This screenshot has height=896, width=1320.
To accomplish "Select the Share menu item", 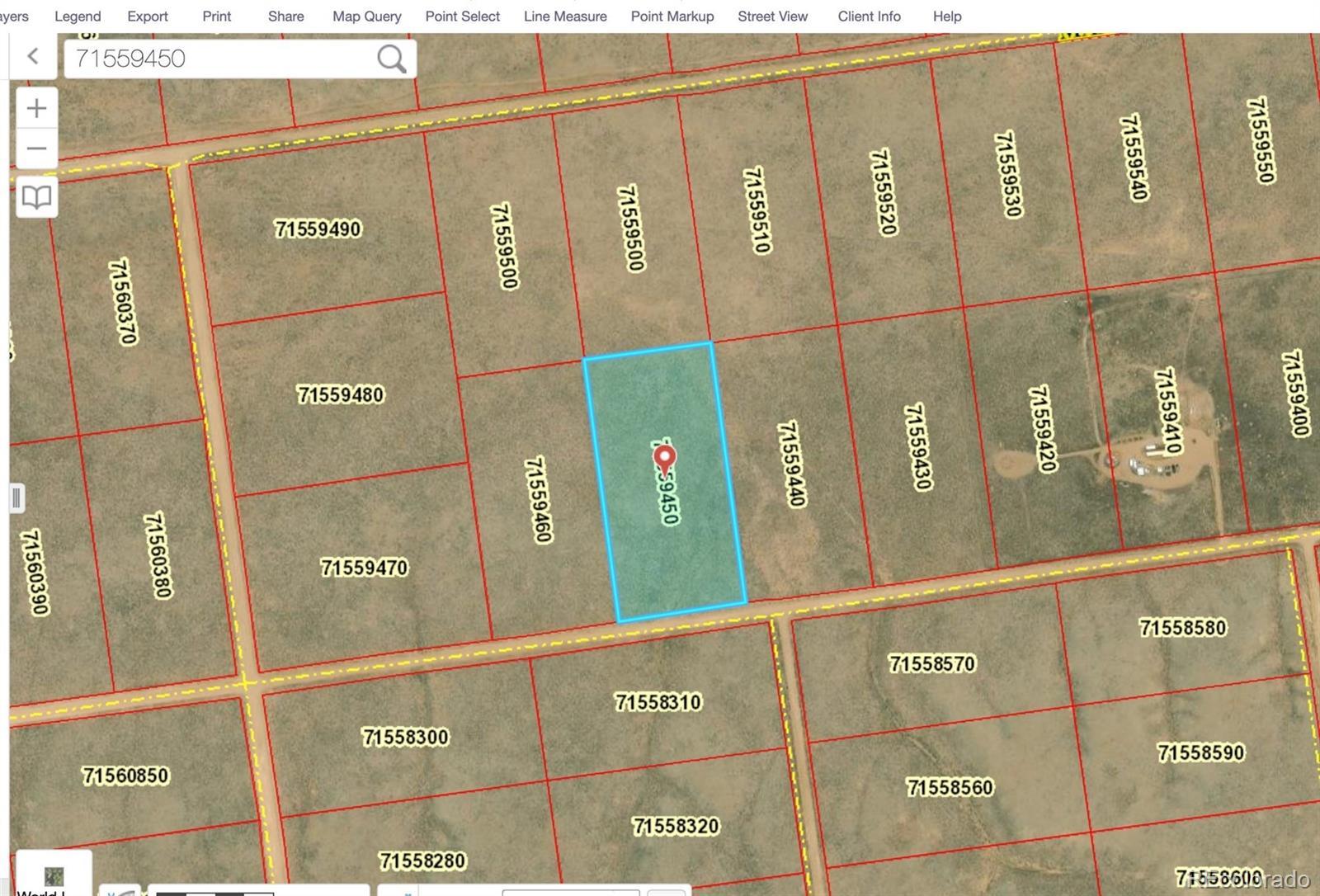I will pyautogui.click(x=285, y=17).
